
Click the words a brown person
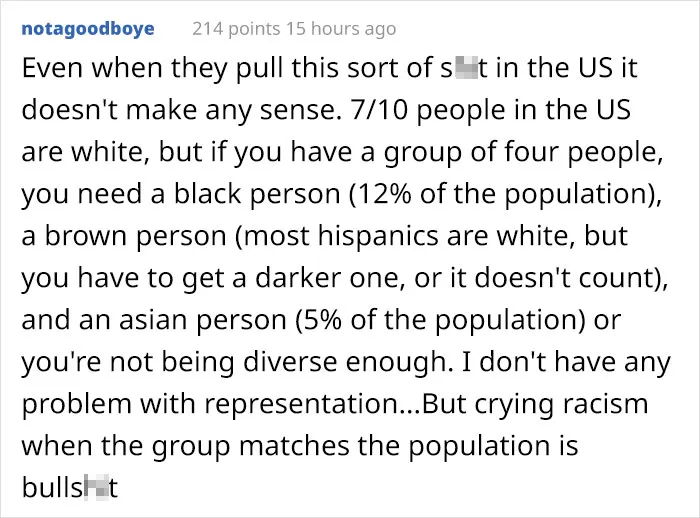tap(124, 236)
